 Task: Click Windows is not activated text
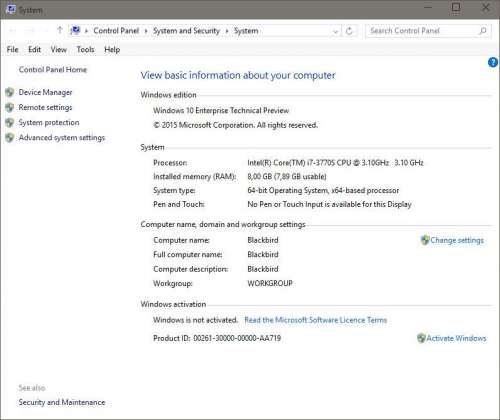click(195, 320)
